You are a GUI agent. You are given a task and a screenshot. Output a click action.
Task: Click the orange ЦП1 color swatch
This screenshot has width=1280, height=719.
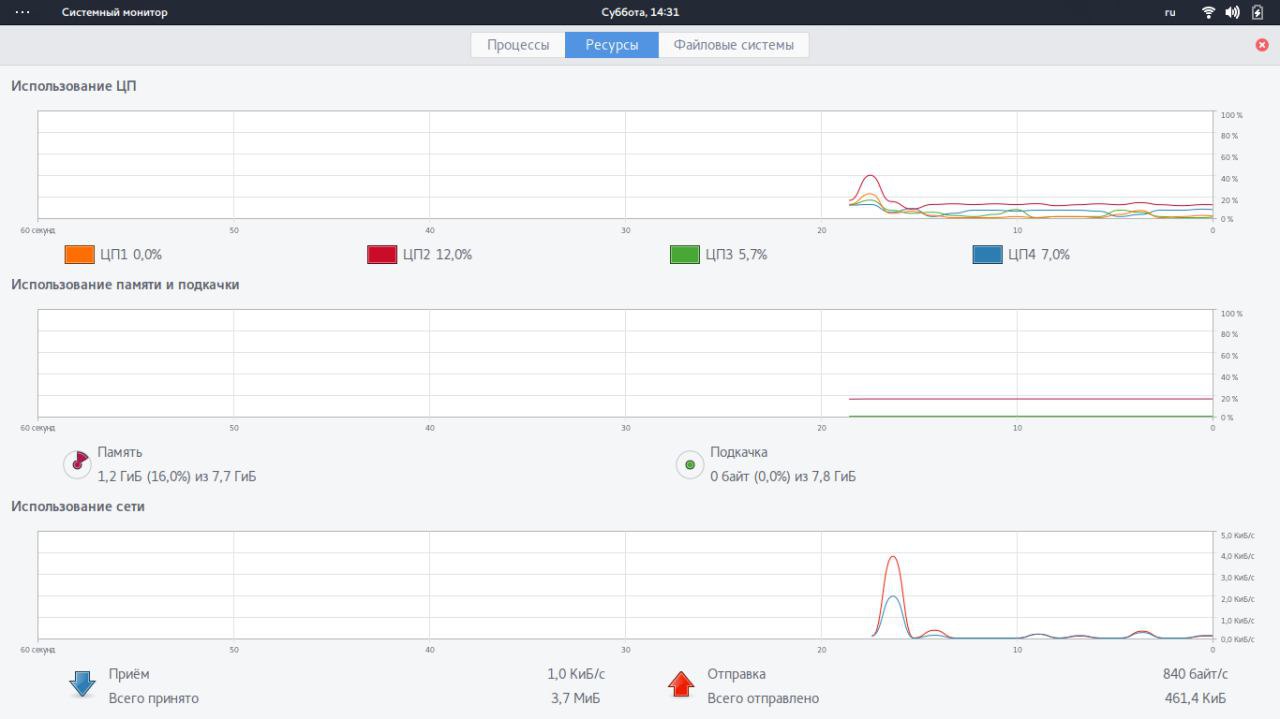coord(79,255)
